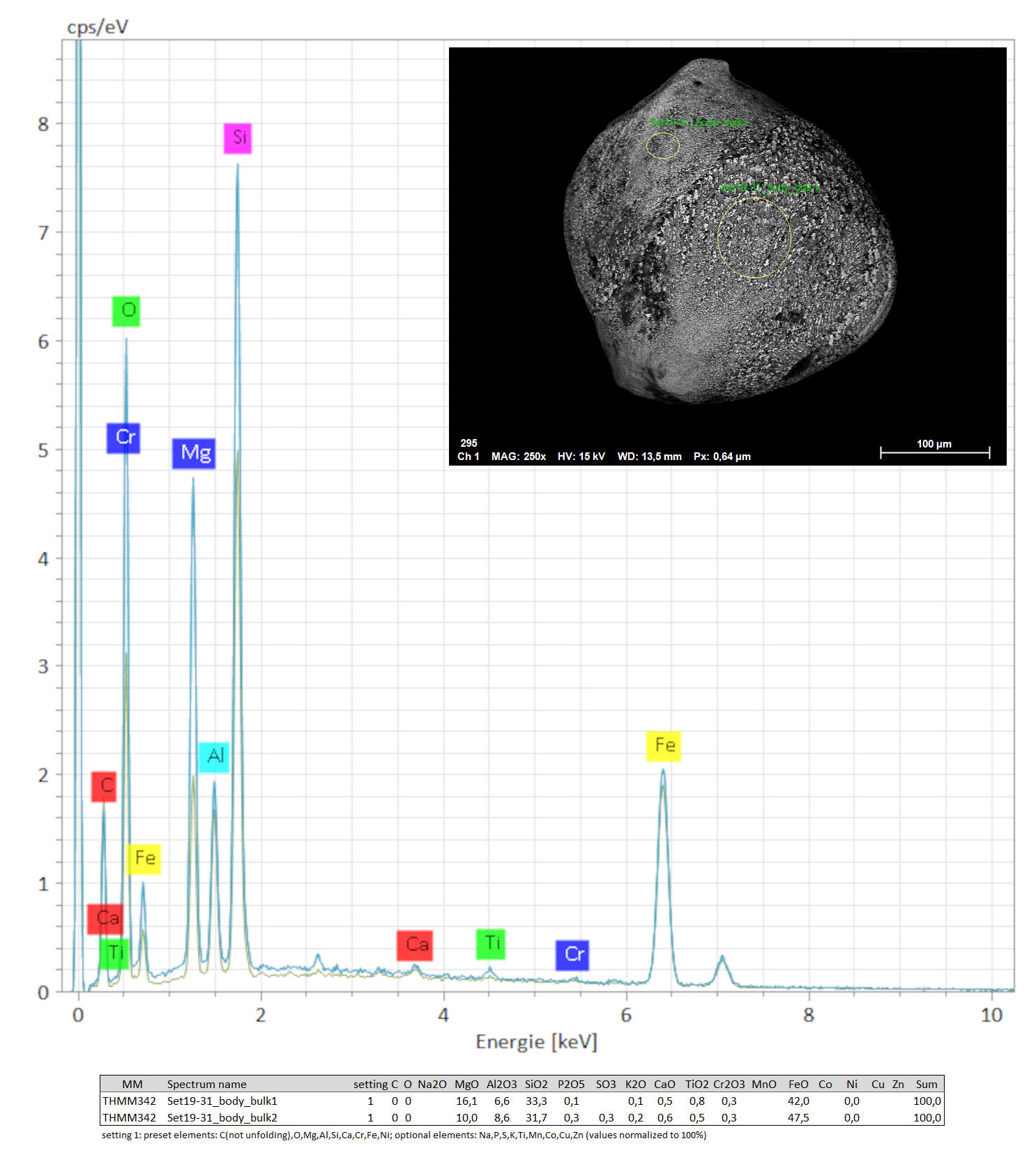Click the red Ca label near 3.7 keV
The height and width of the screenshot is (1171, 1036).
pos(415,945)
